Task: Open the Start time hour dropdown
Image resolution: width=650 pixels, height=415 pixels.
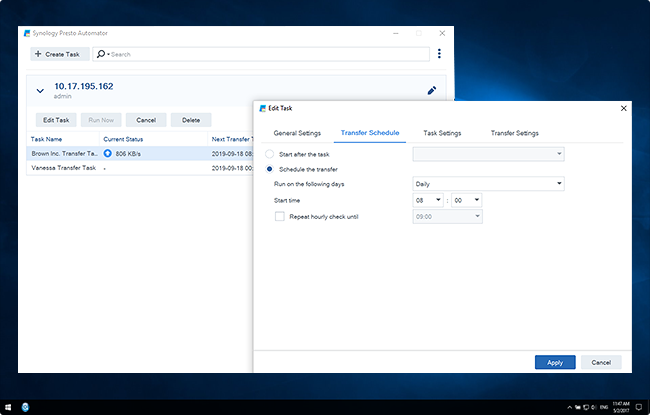Action: point(429,200)
